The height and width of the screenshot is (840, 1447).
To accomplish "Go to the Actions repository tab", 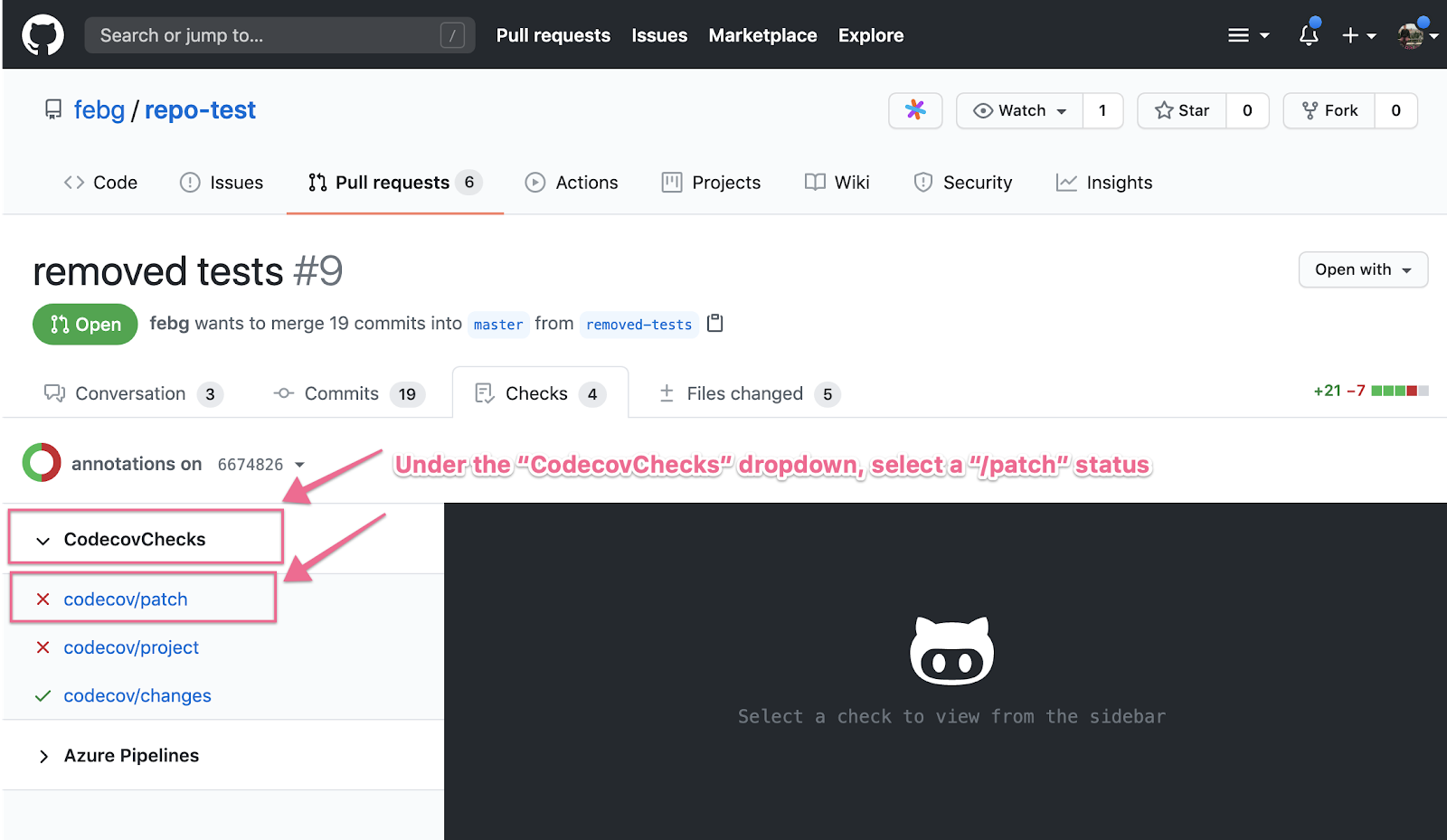I will tap(572, 183).
